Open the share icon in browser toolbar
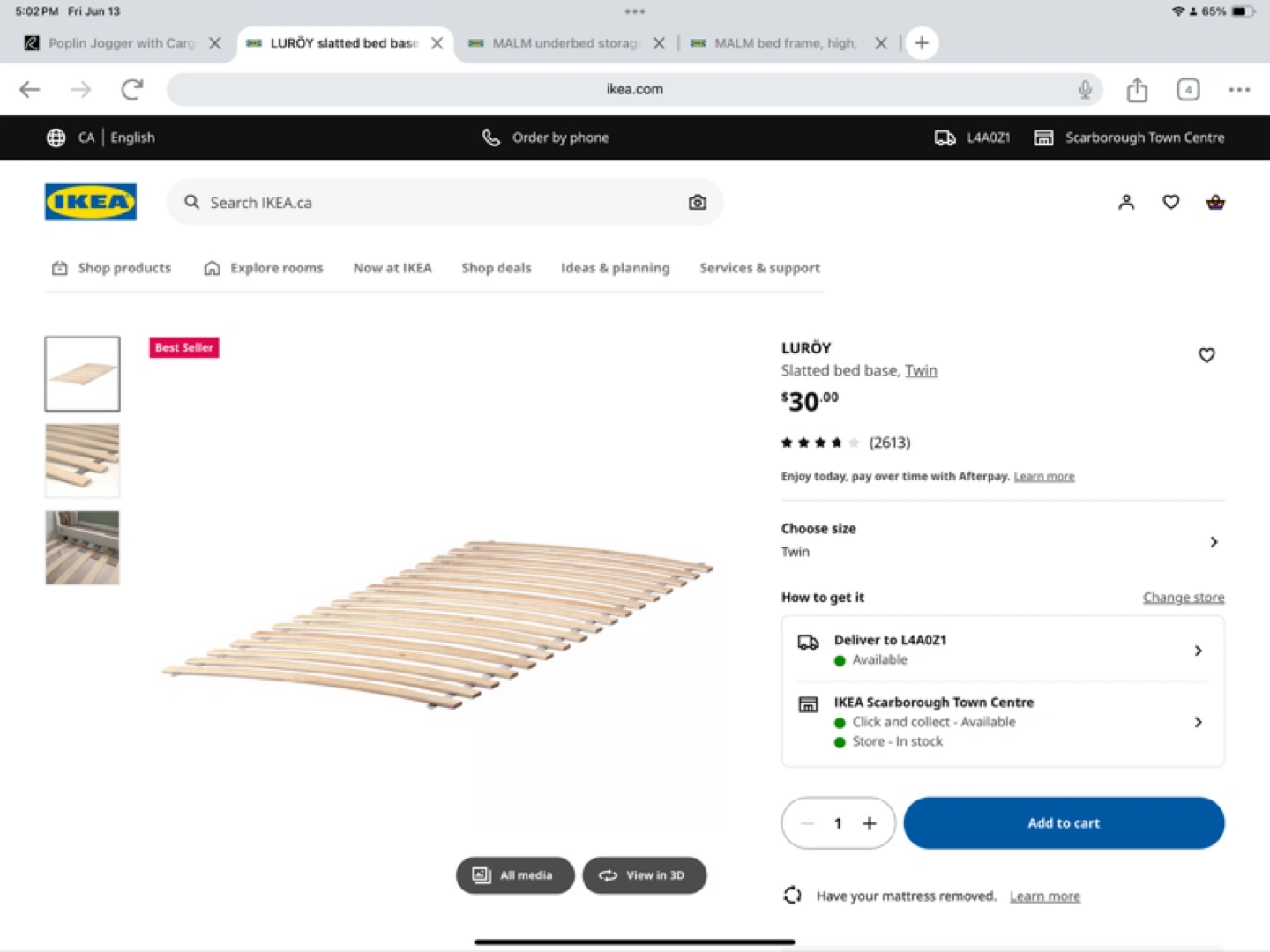The image size is (1270, 952). (1137, 89)
